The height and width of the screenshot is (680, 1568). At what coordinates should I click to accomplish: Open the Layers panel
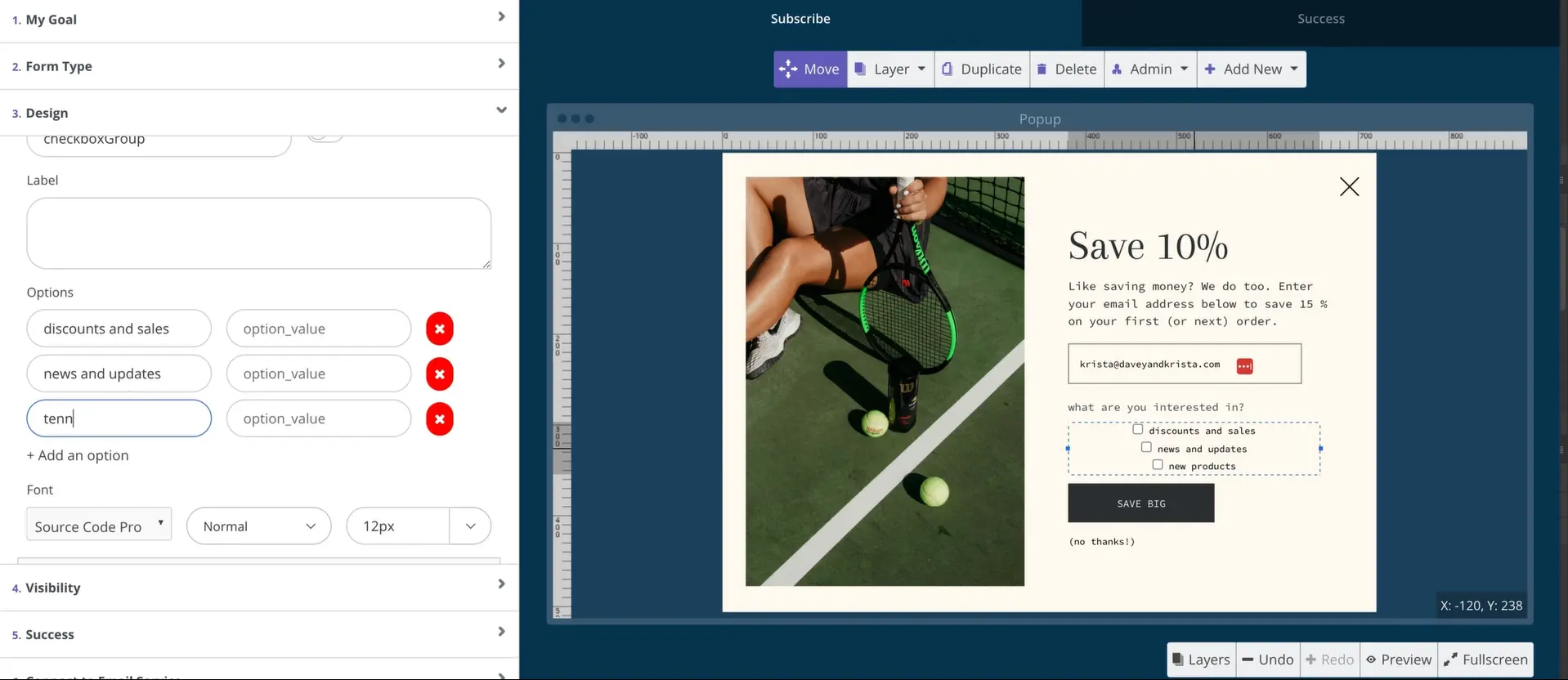coord(1201,660)
